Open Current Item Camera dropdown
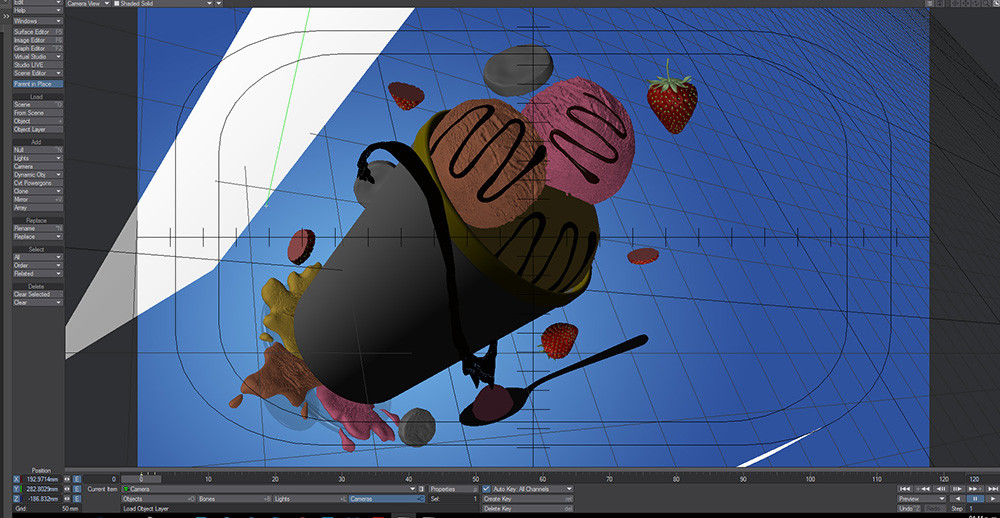The image size is (1000, 518). click(269, 489)
